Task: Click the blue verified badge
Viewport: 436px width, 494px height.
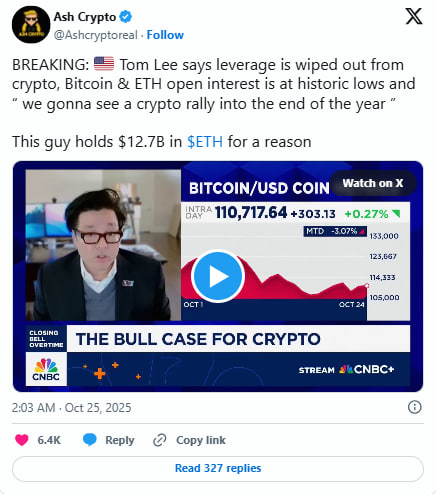Action: click(126, 16)
